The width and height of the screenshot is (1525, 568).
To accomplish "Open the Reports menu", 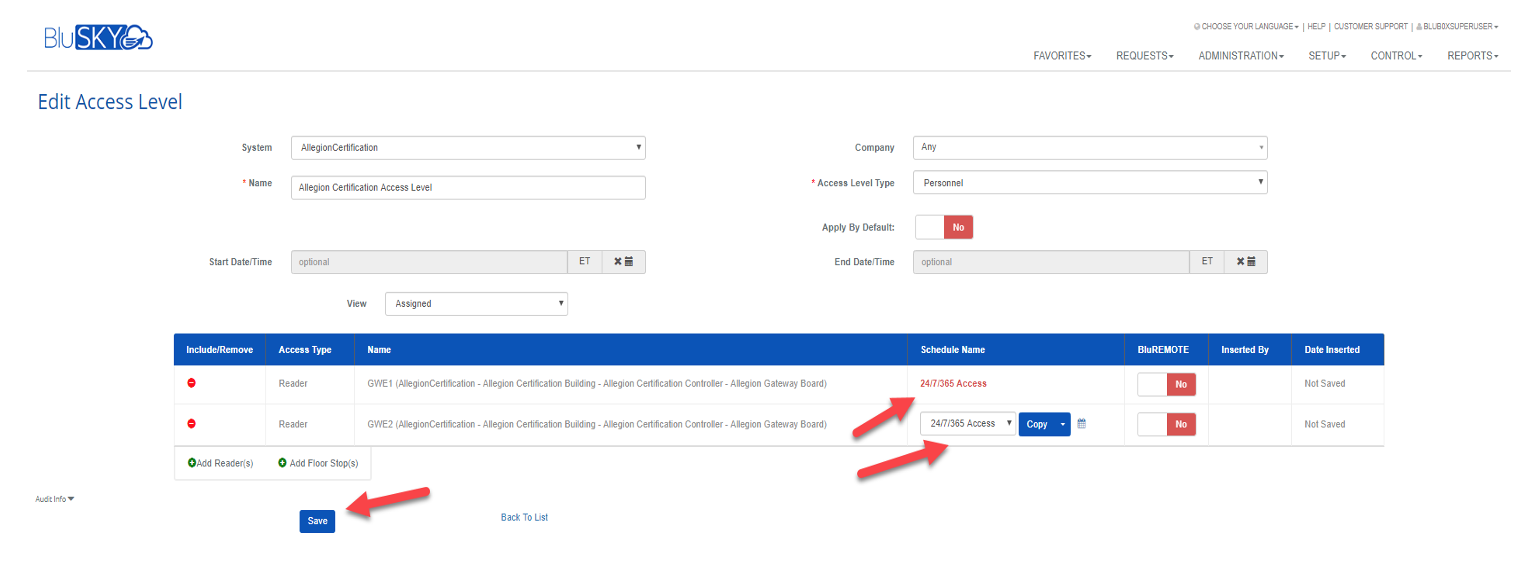I will tap(1472, 56).
